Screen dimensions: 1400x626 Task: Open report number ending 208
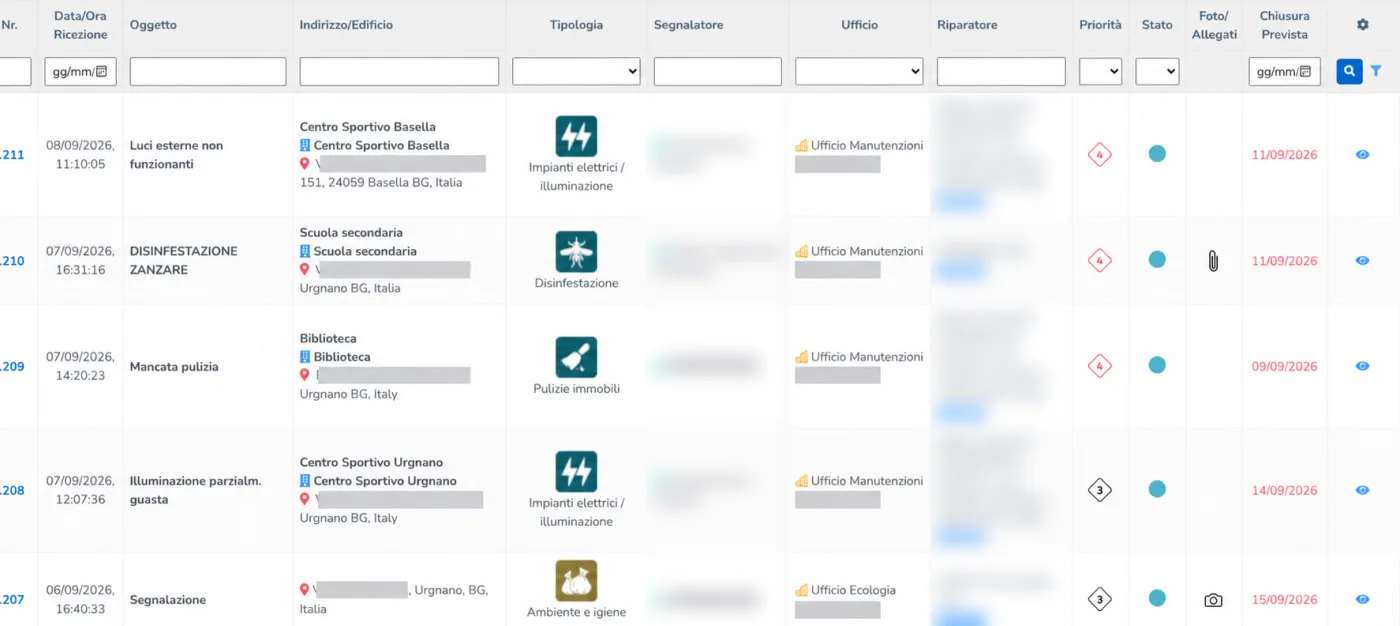click(x=12, y=490)
